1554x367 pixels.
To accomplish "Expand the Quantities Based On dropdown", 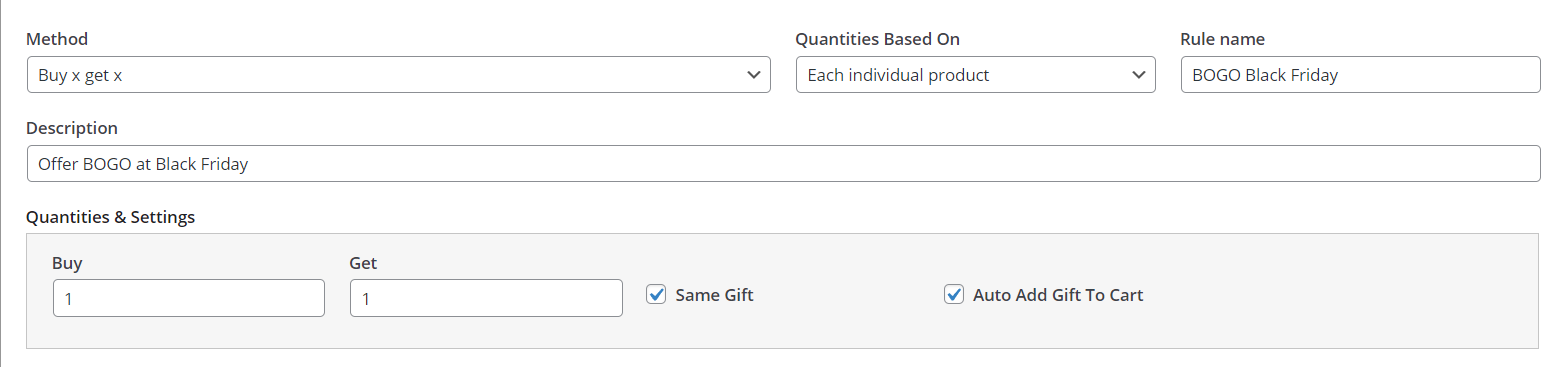I will coord(975,75).
